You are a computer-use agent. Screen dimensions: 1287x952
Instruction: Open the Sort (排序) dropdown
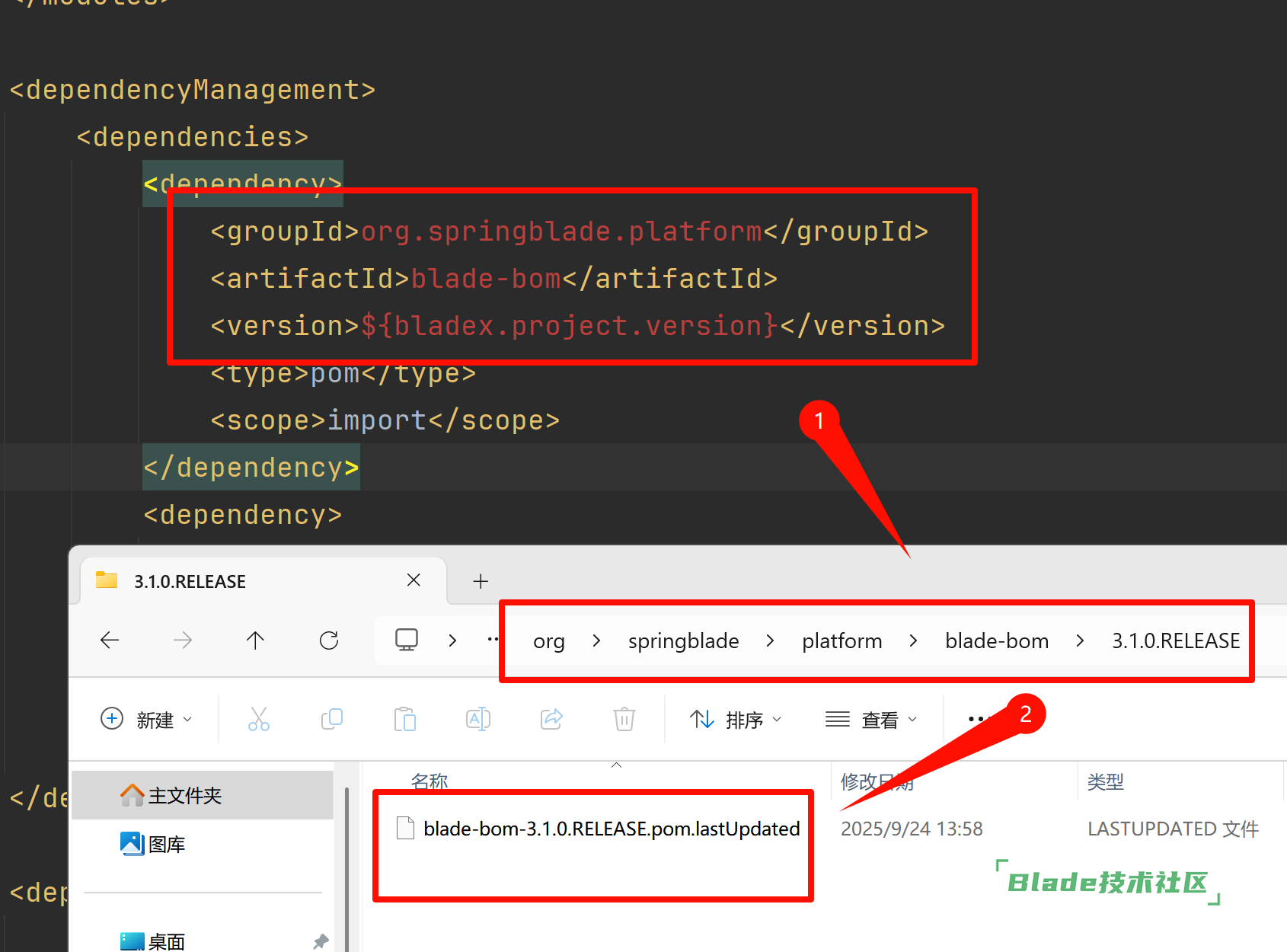(735, 719)
